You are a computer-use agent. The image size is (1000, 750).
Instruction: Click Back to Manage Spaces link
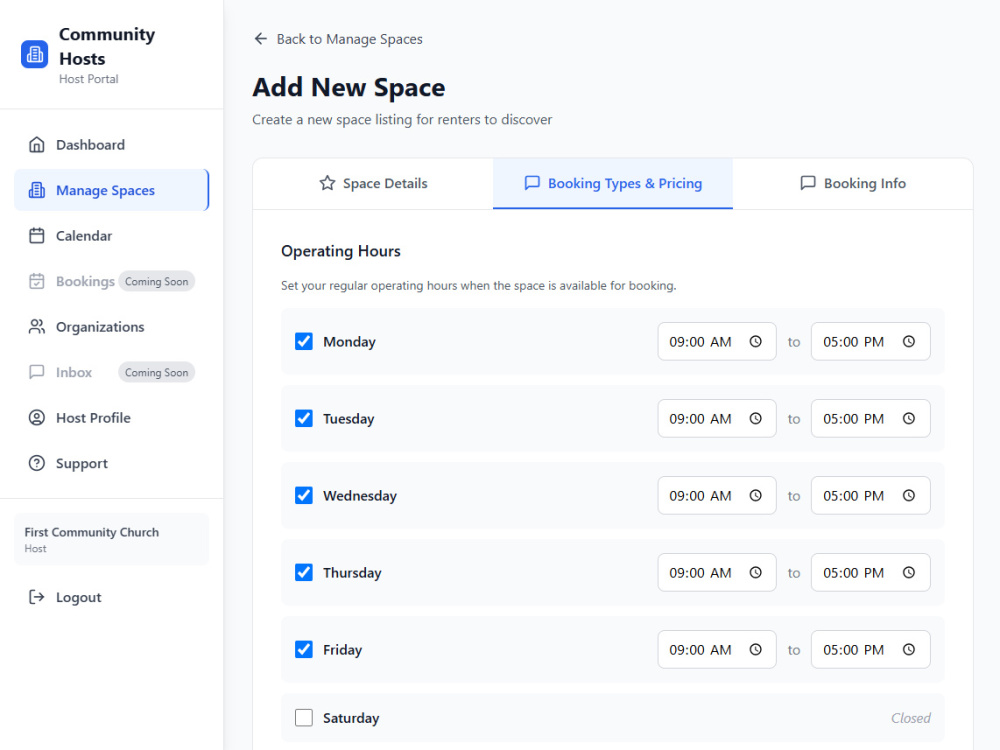(338, 39)
